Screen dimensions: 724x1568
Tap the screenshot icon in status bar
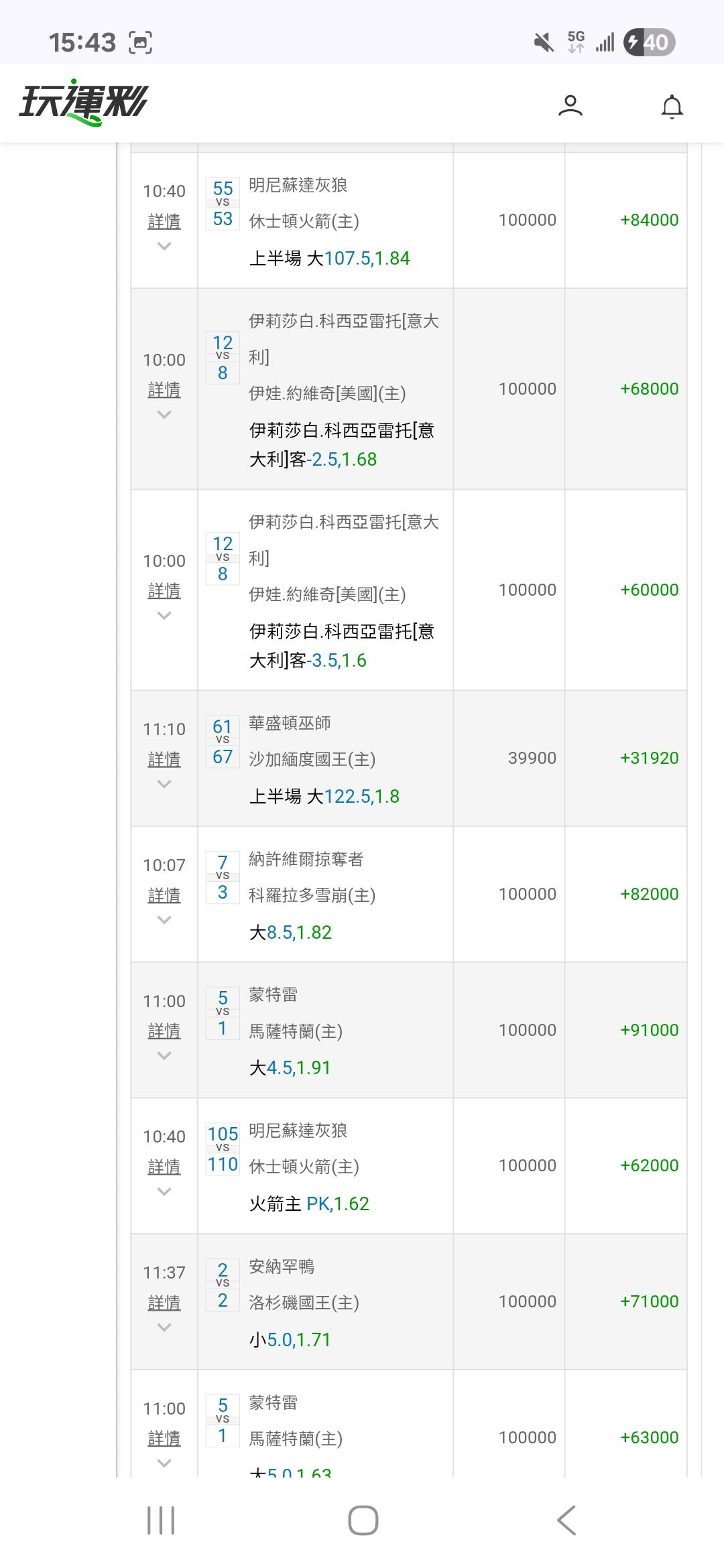pyautogui.click(x=140, y=43)
